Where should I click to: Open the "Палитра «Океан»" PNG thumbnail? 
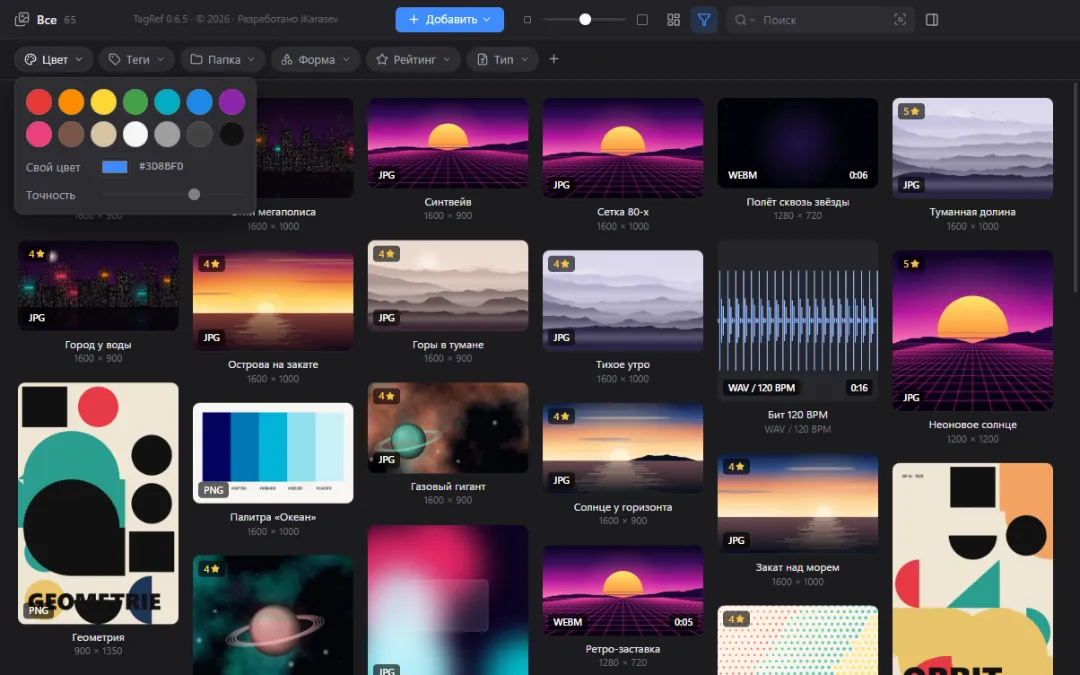point(273,453)
